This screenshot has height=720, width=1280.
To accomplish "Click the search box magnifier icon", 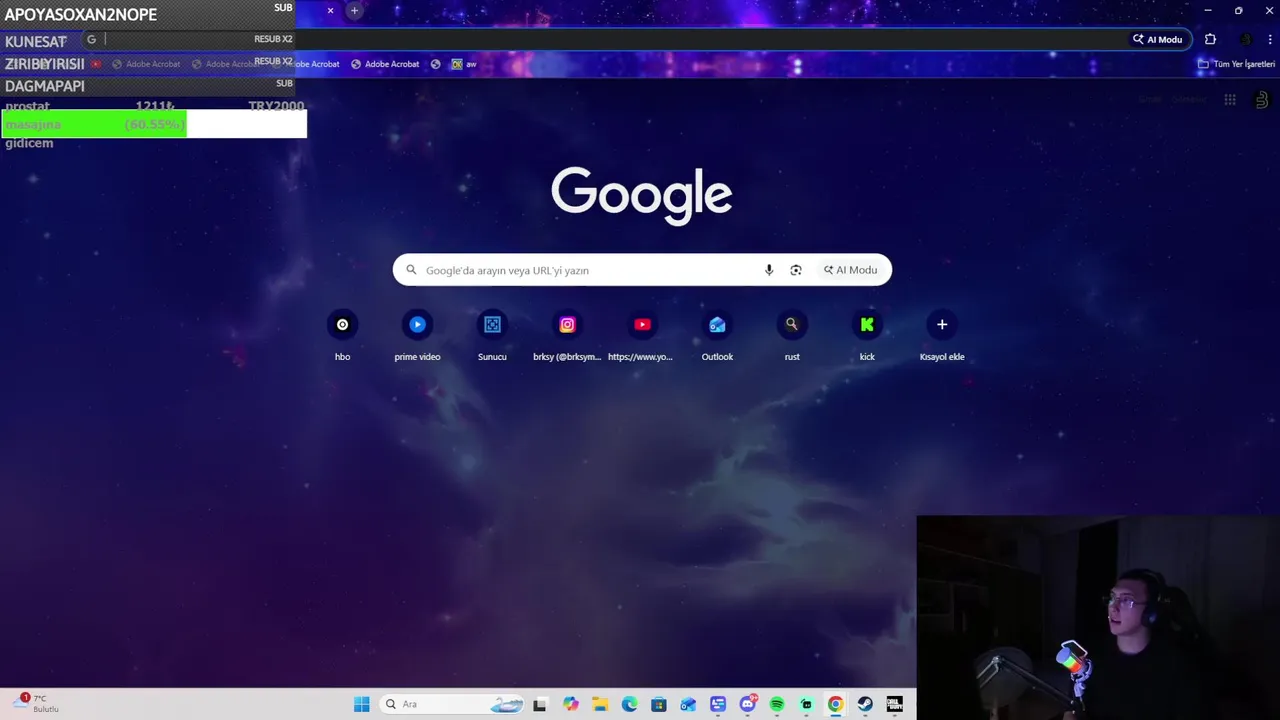I will coord(411,270).
